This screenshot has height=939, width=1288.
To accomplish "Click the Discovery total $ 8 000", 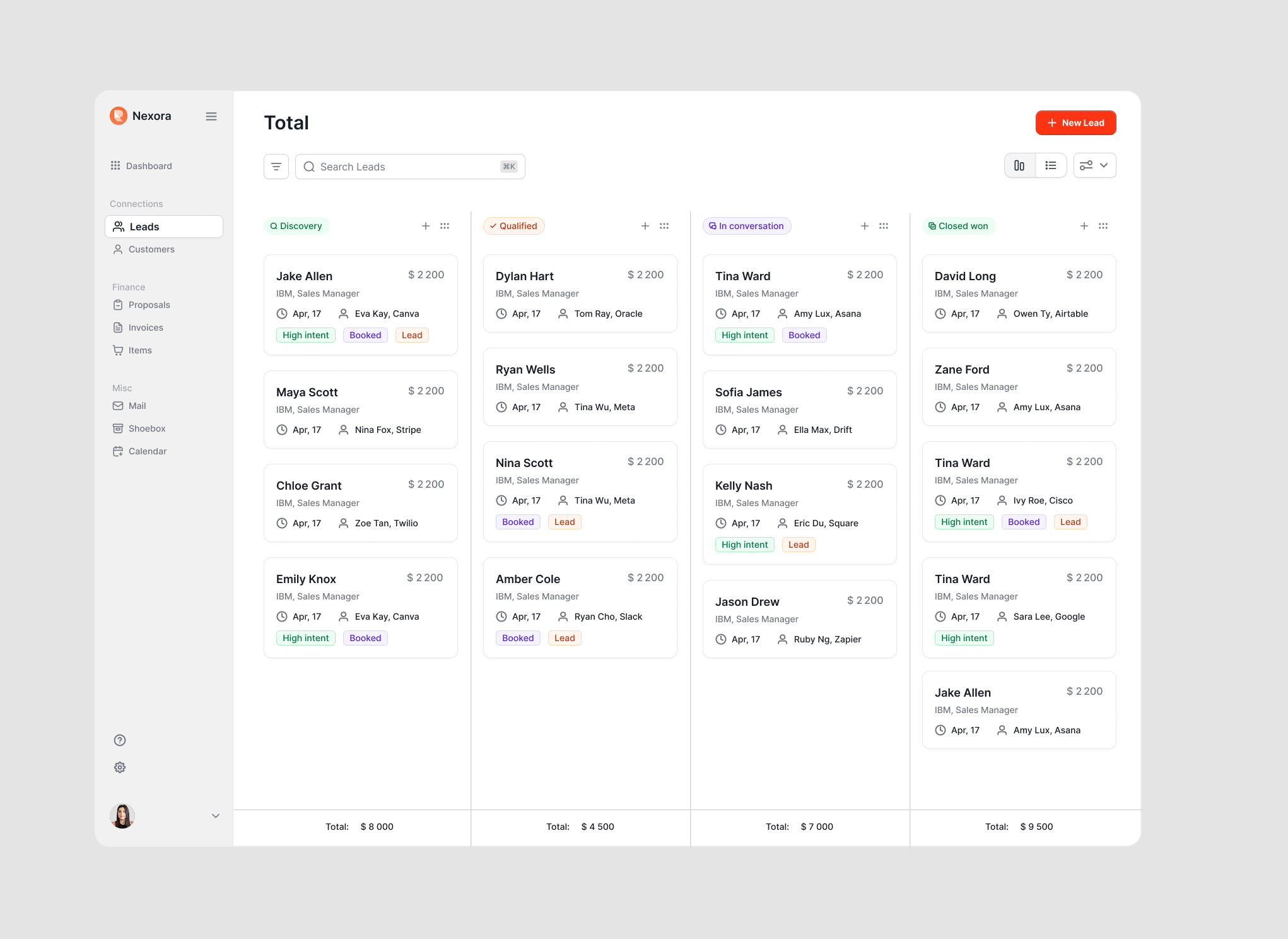I will tap(377, 827).
